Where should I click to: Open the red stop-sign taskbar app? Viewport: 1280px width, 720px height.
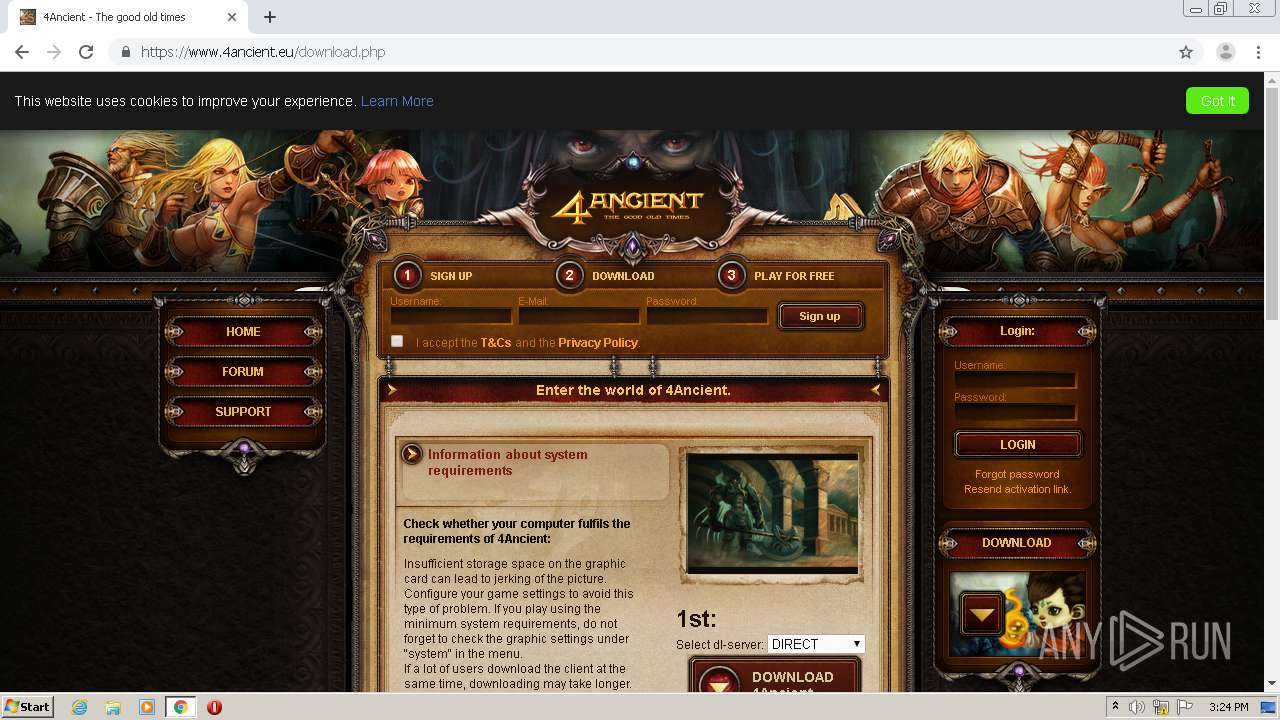click(x=214, y=707)
